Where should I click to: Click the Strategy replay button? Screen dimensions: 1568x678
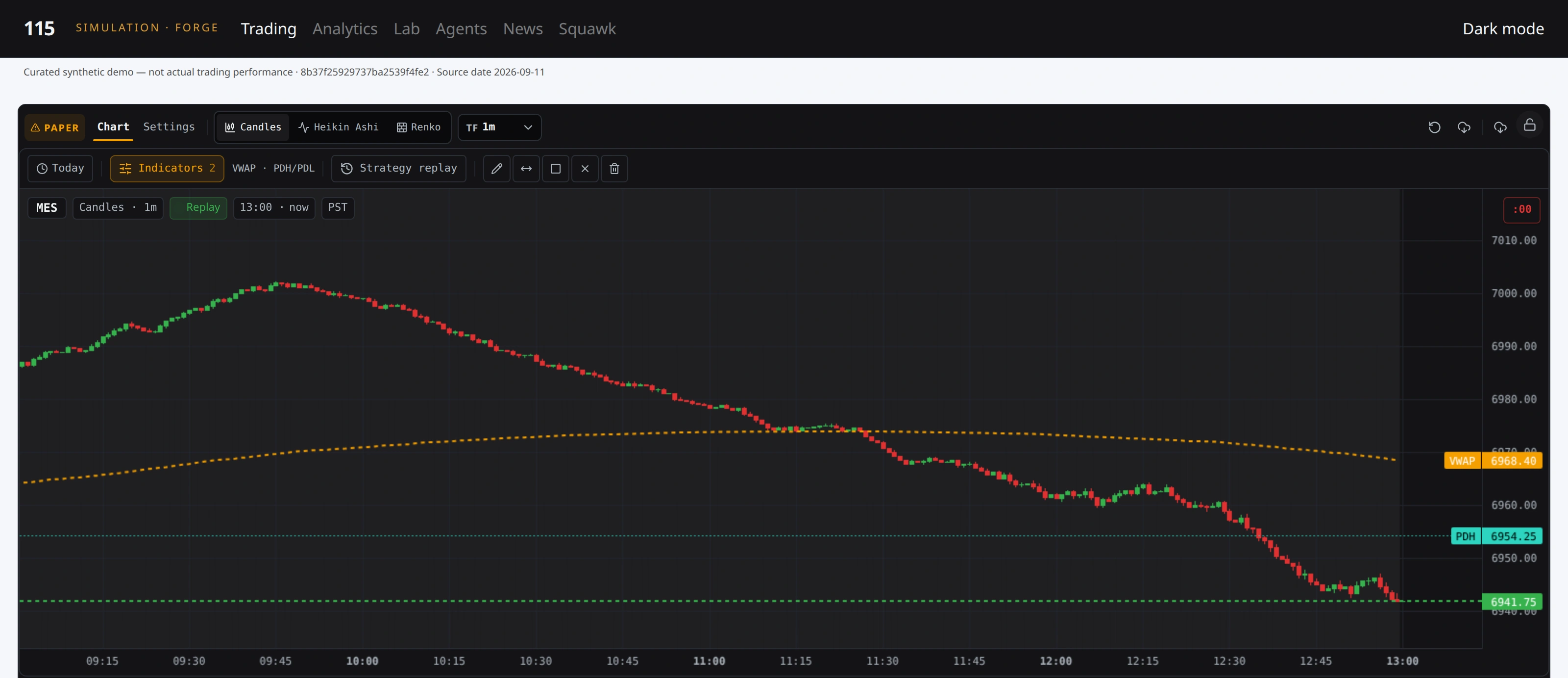399,169
